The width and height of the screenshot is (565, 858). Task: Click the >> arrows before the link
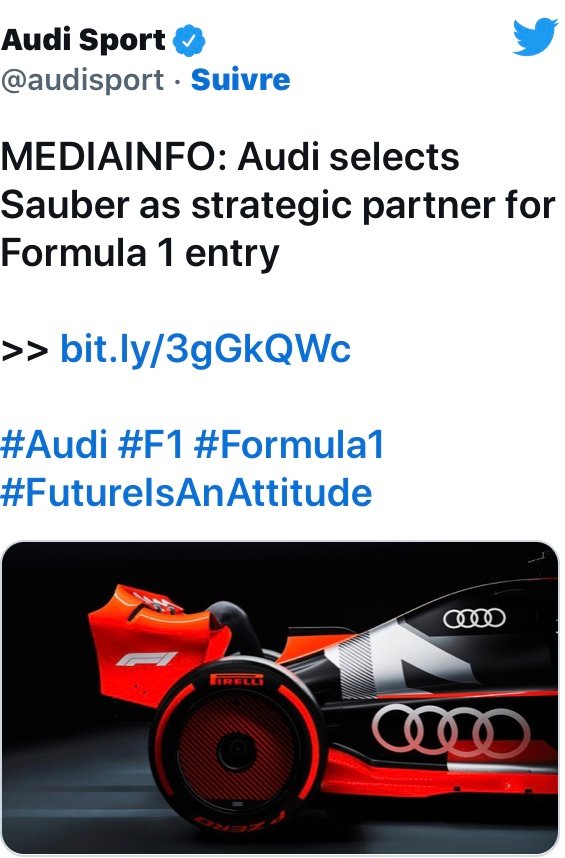coord(25,351)
